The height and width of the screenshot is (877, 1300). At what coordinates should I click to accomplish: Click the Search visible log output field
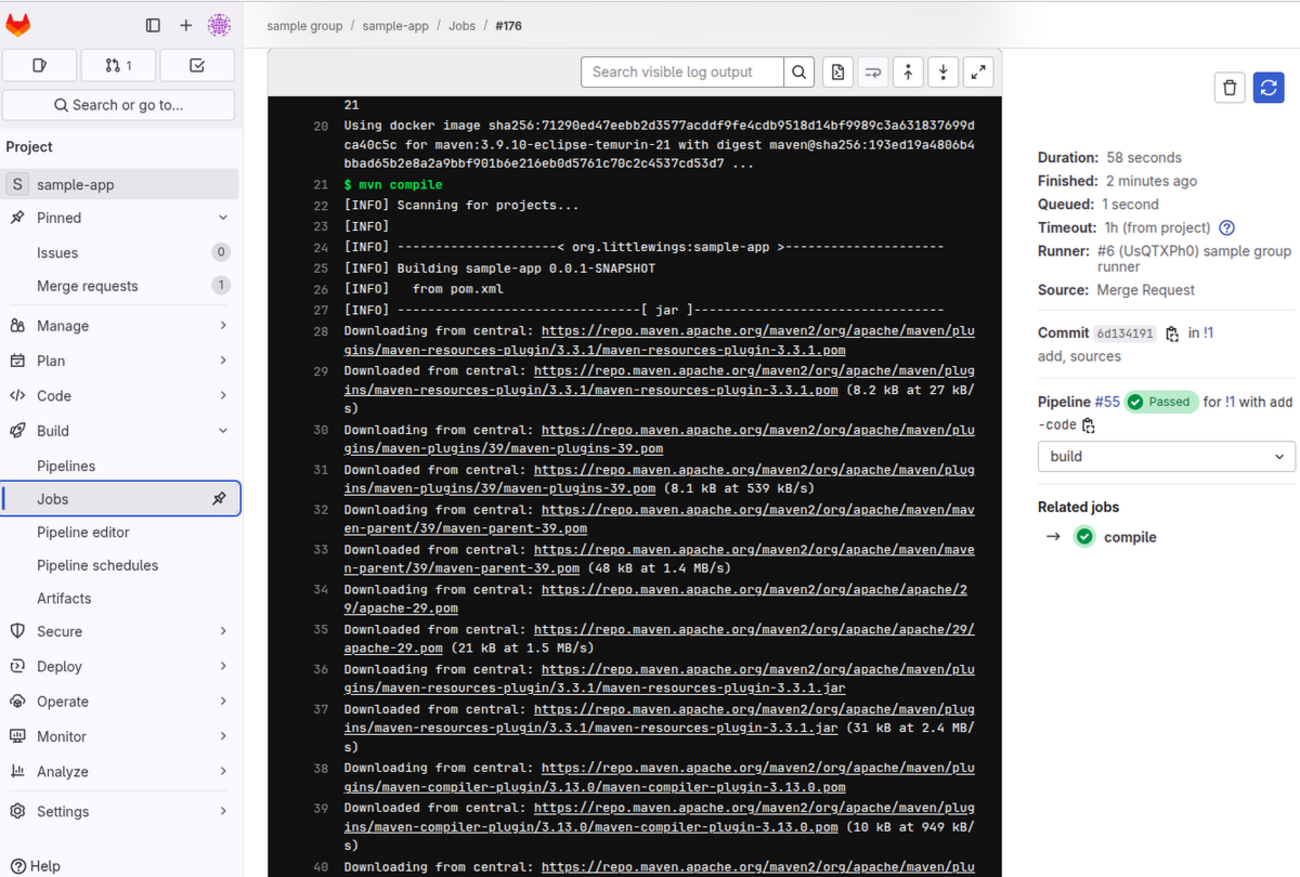682,72
